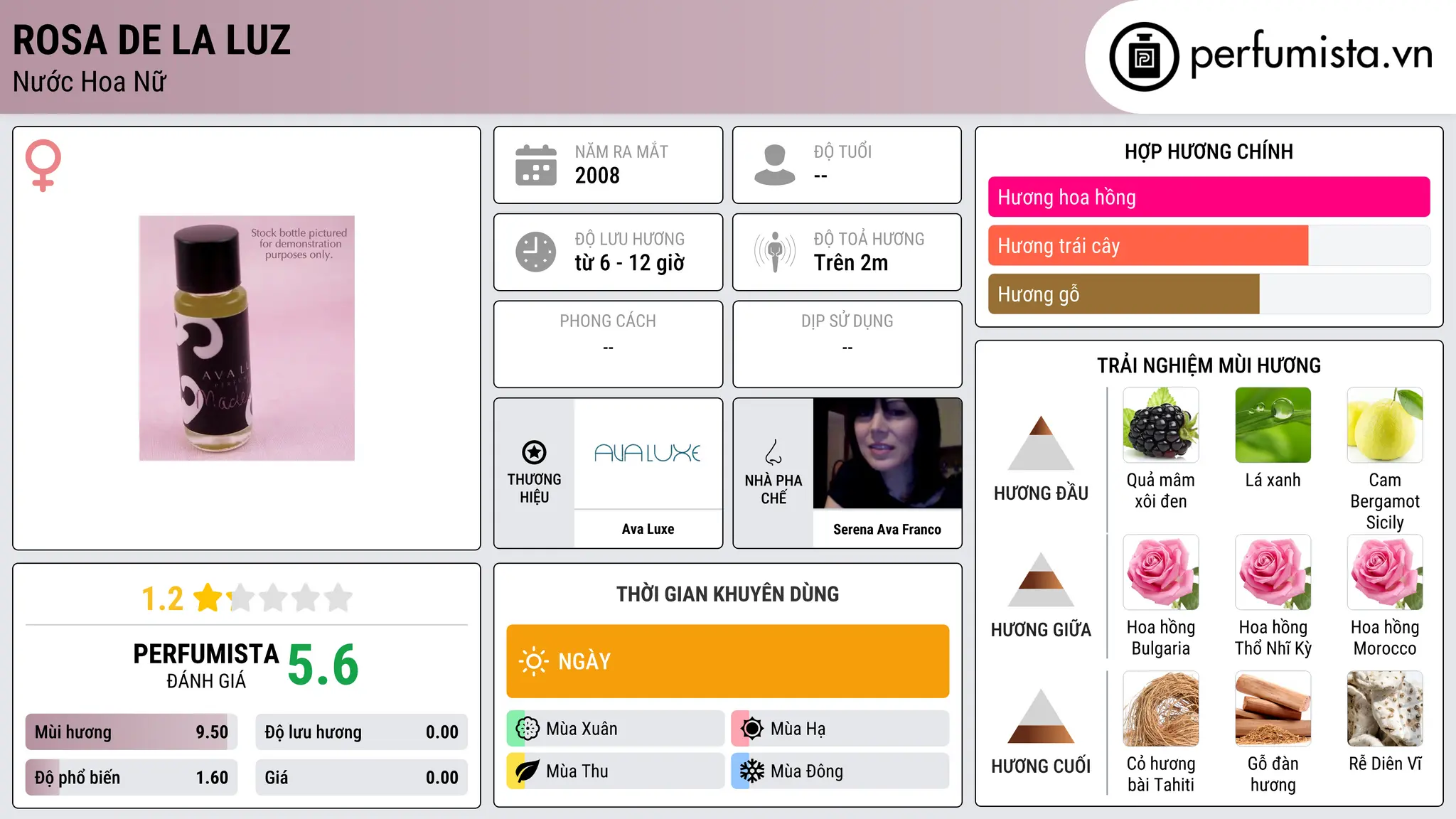Open the Rễ Diên Vĩ note image

(1385, 709)
